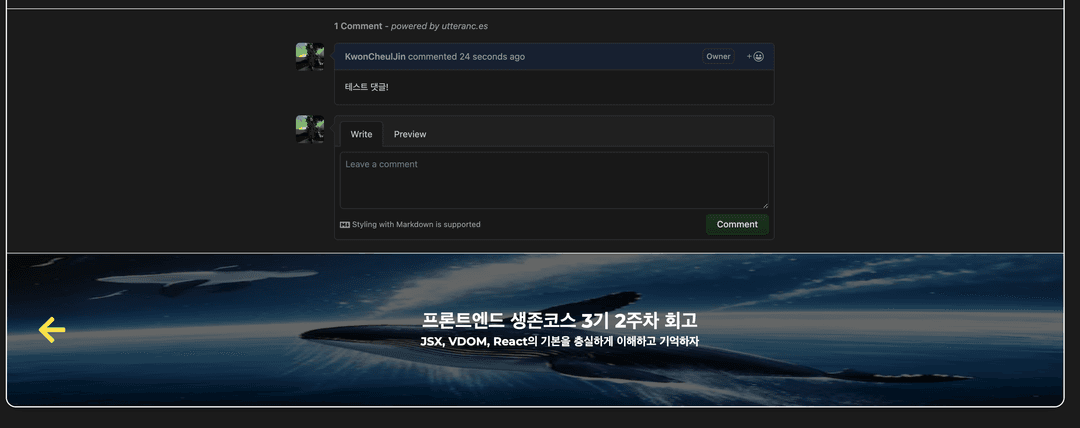
Task: Open the add reaction smiley picker
Action: point(755,57)
